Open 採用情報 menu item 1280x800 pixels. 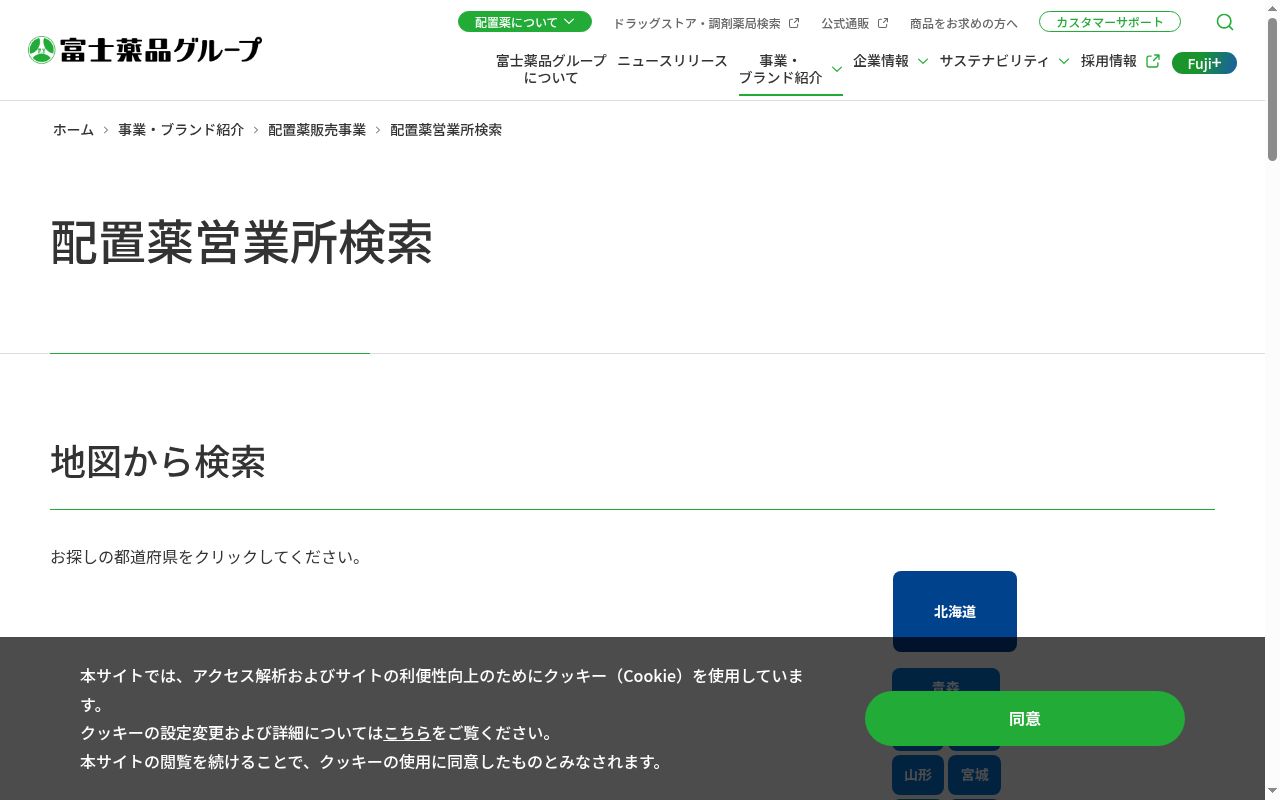click(1109, 61)
